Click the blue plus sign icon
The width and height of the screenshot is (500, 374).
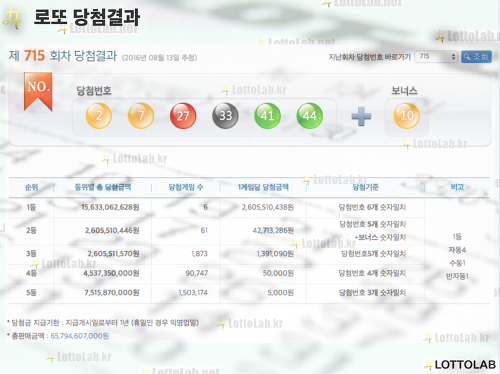point(361,116)
